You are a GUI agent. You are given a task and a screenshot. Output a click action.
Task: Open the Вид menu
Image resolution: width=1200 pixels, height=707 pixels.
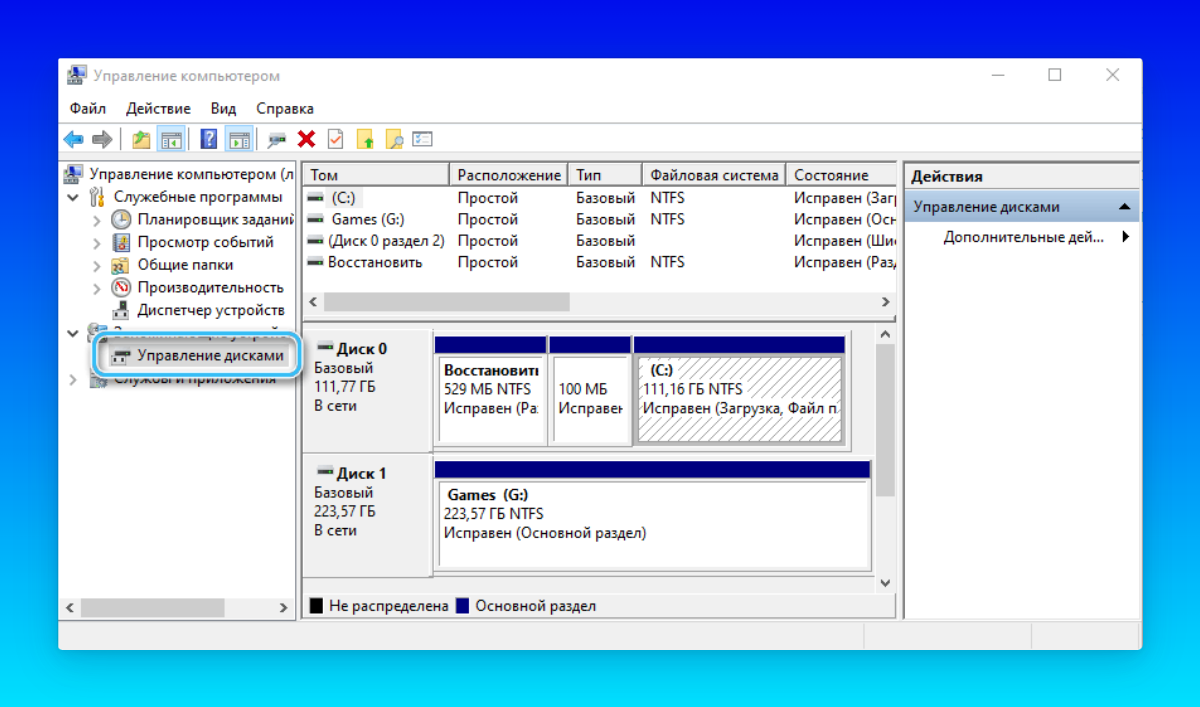(x=223, y=108)
